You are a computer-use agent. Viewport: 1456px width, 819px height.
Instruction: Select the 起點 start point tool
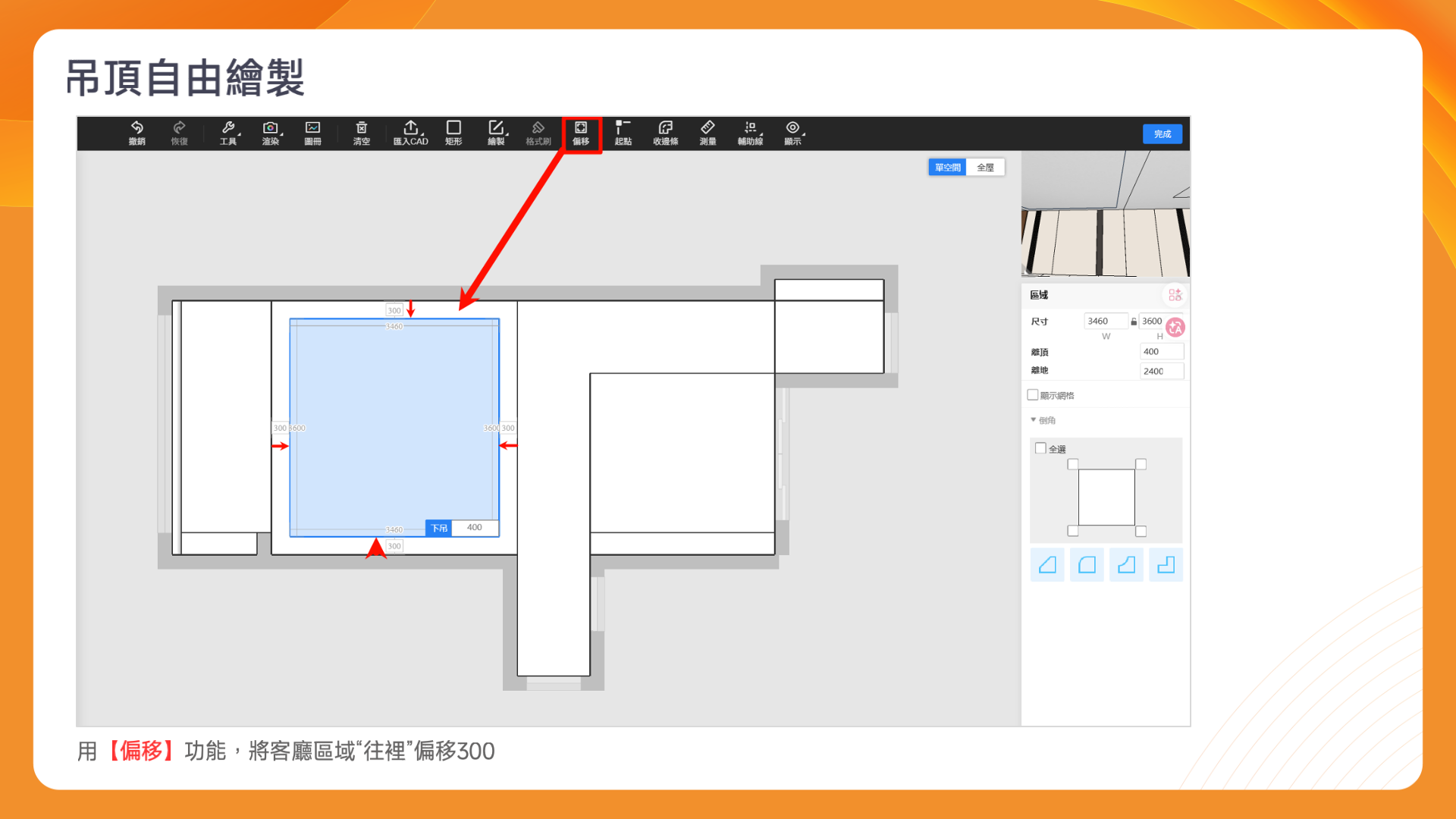(x=623, y=133)
